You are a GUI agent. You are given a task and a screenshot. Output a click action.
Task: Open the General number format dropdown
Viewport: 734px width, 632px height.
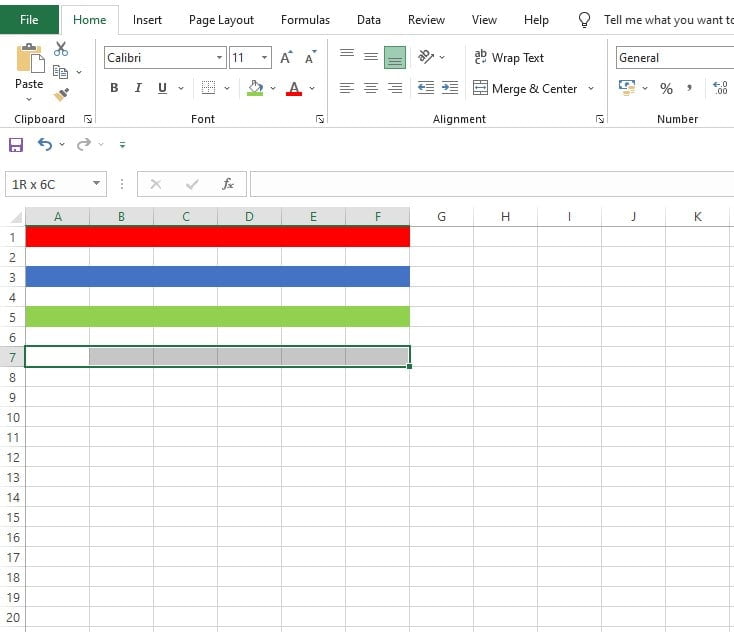tap(675, 58)
